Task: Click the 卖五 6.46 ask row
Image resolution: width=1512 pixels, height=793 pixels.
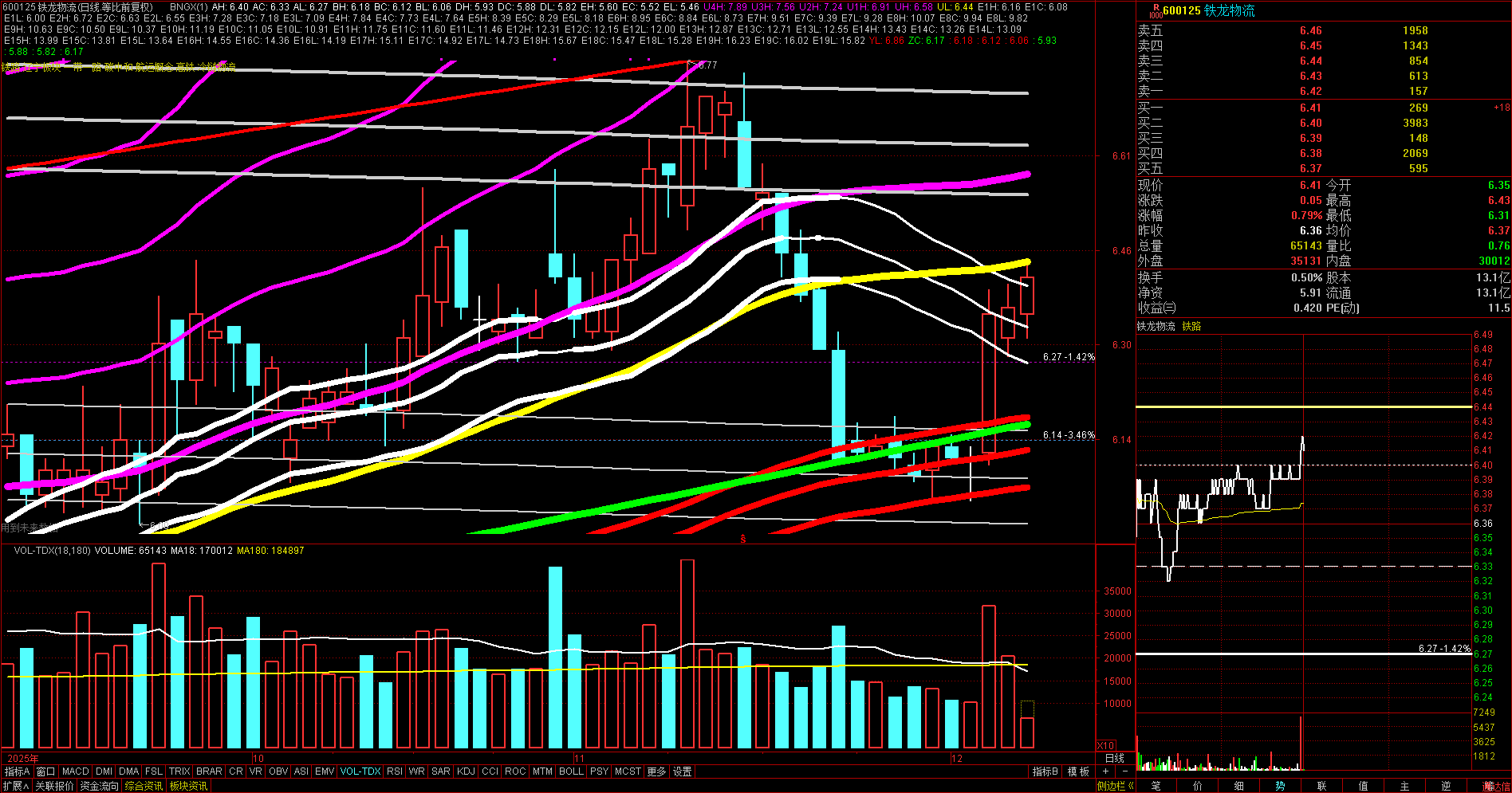Action: click(1323, 30)
